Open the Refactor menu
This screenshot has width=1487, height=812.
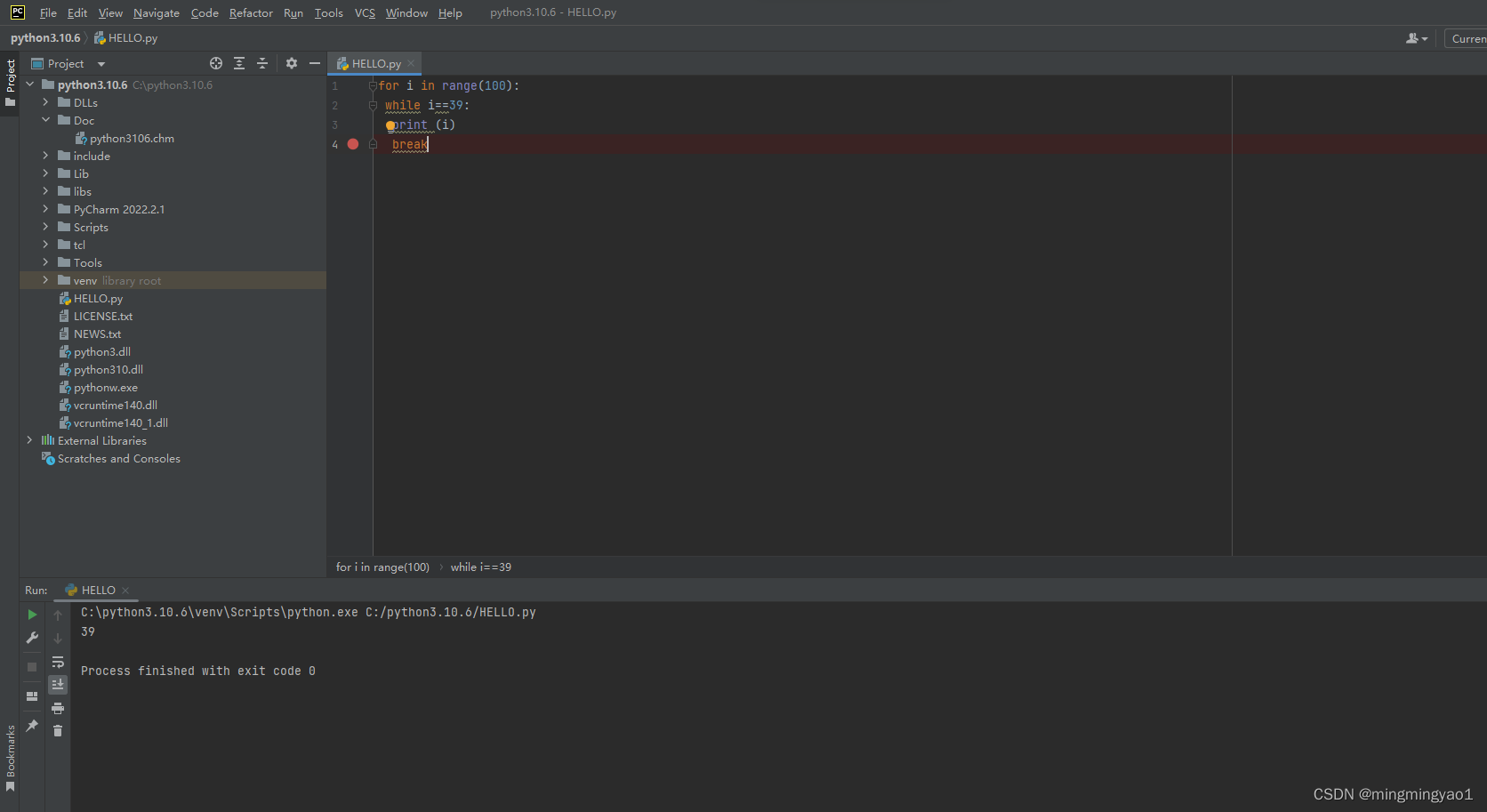251,12
